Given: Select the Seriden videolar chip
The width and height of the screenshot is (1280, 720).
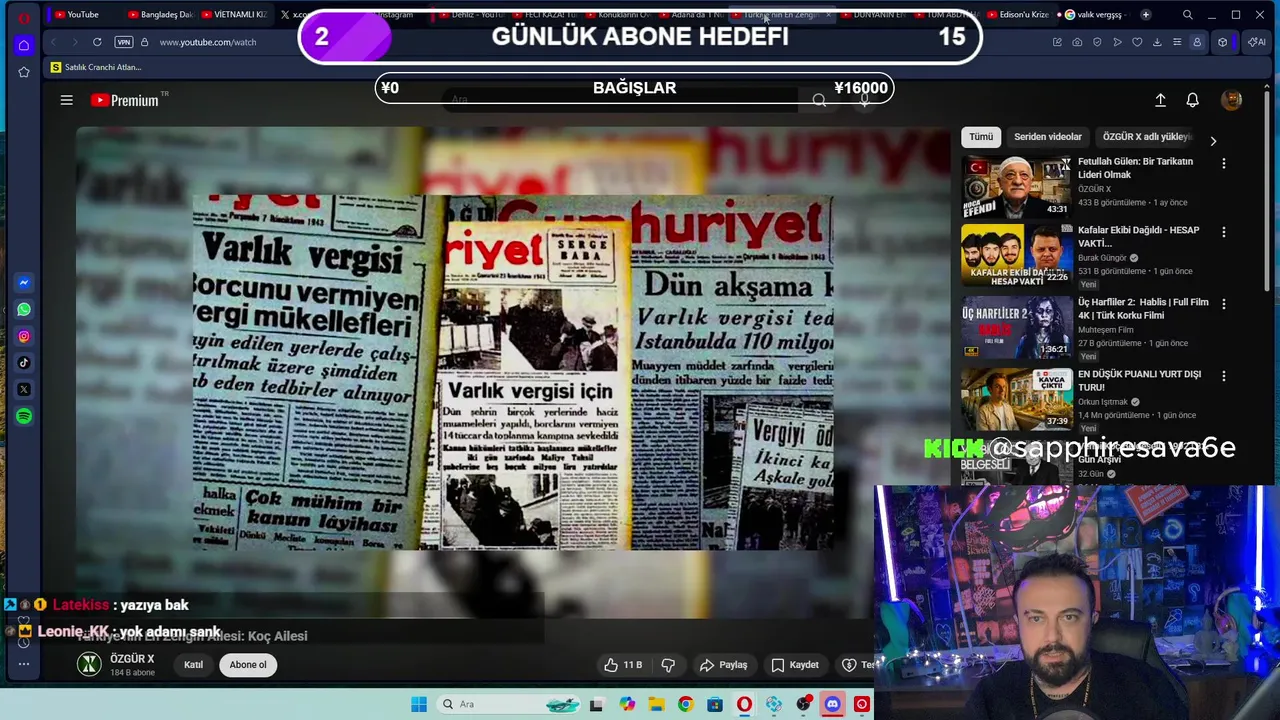Looking at the screenshot, I should click(1048, 137).
